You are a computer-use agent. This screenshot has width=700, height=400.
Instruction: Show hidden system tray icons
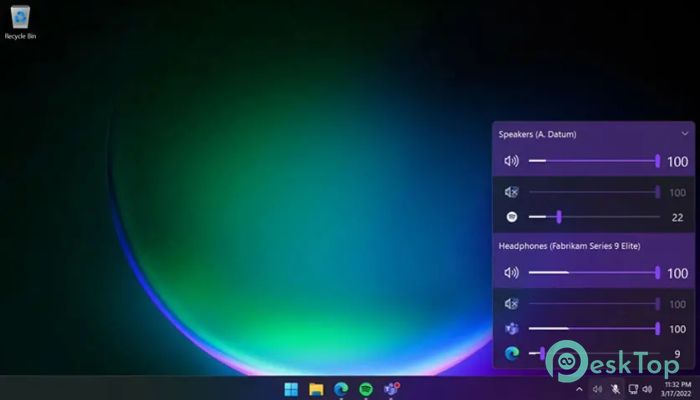(579, 389)
